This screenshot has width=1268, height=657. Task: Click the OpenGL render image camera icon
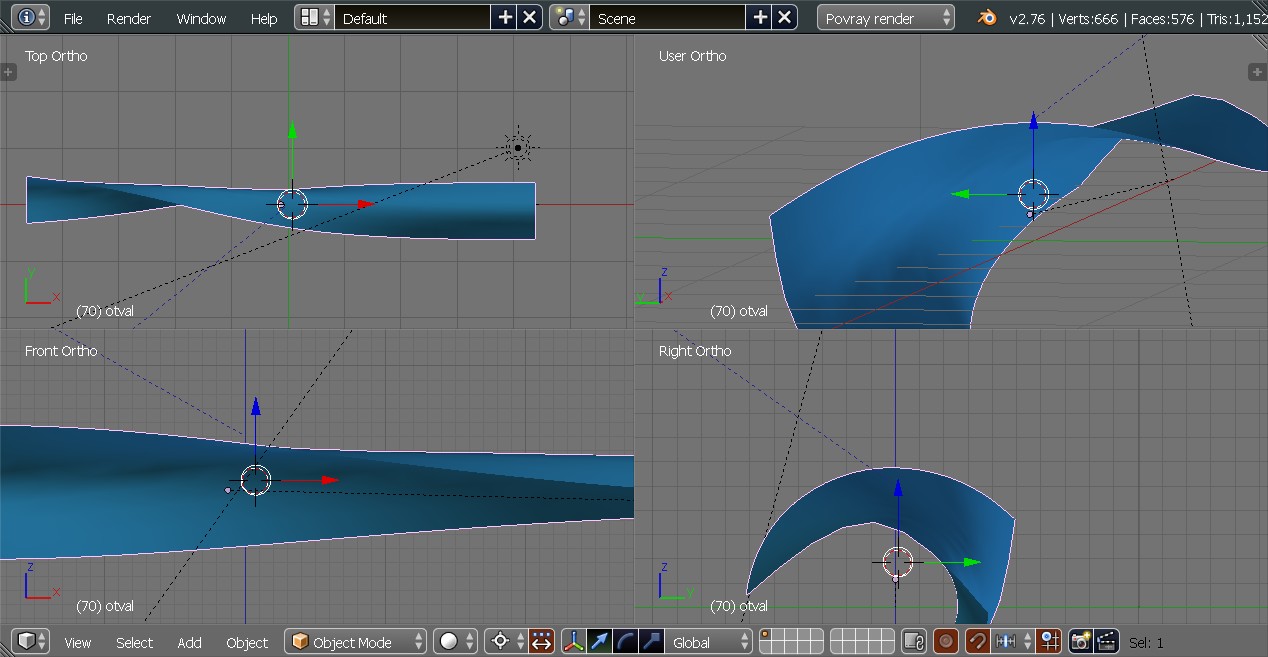[1080, 642]
